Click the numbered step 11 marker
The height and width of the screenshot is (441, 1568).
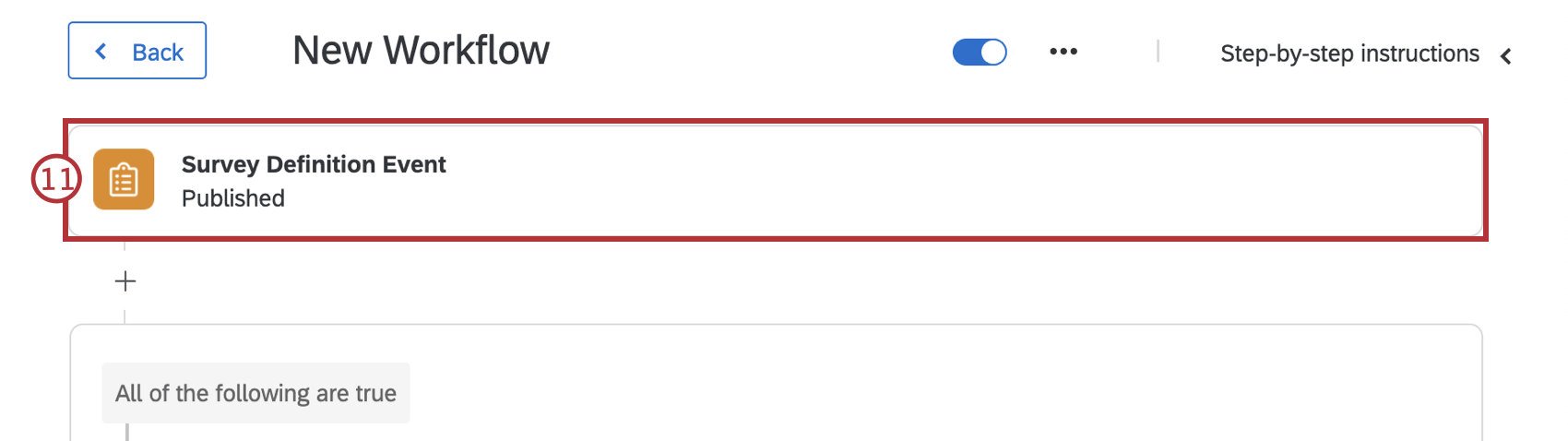55,178
